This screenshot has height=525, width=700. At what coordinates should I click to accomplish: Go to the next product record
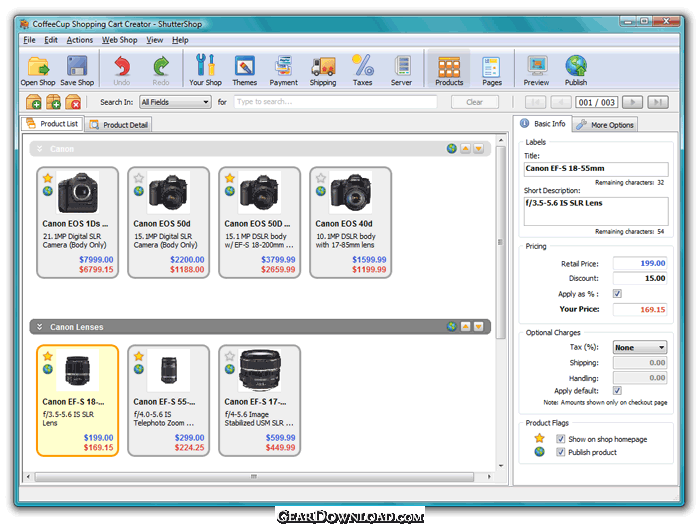[632, 102]
